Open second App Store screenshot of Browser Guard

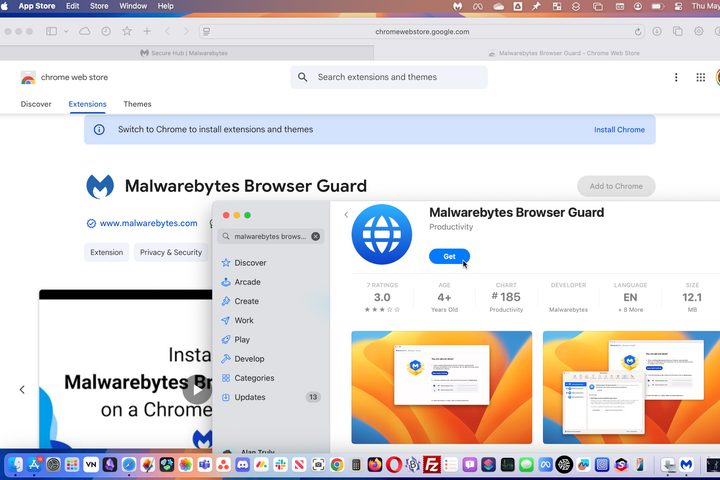(x=631, y=387)
